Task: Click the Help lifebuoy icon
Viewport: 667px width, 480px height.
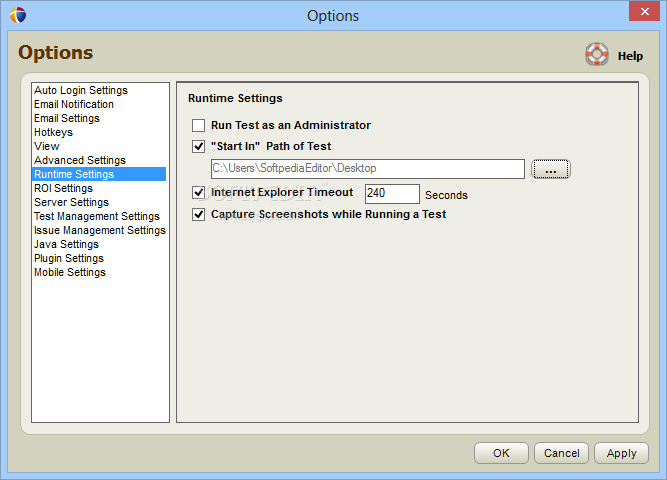Action: point(597,54)
